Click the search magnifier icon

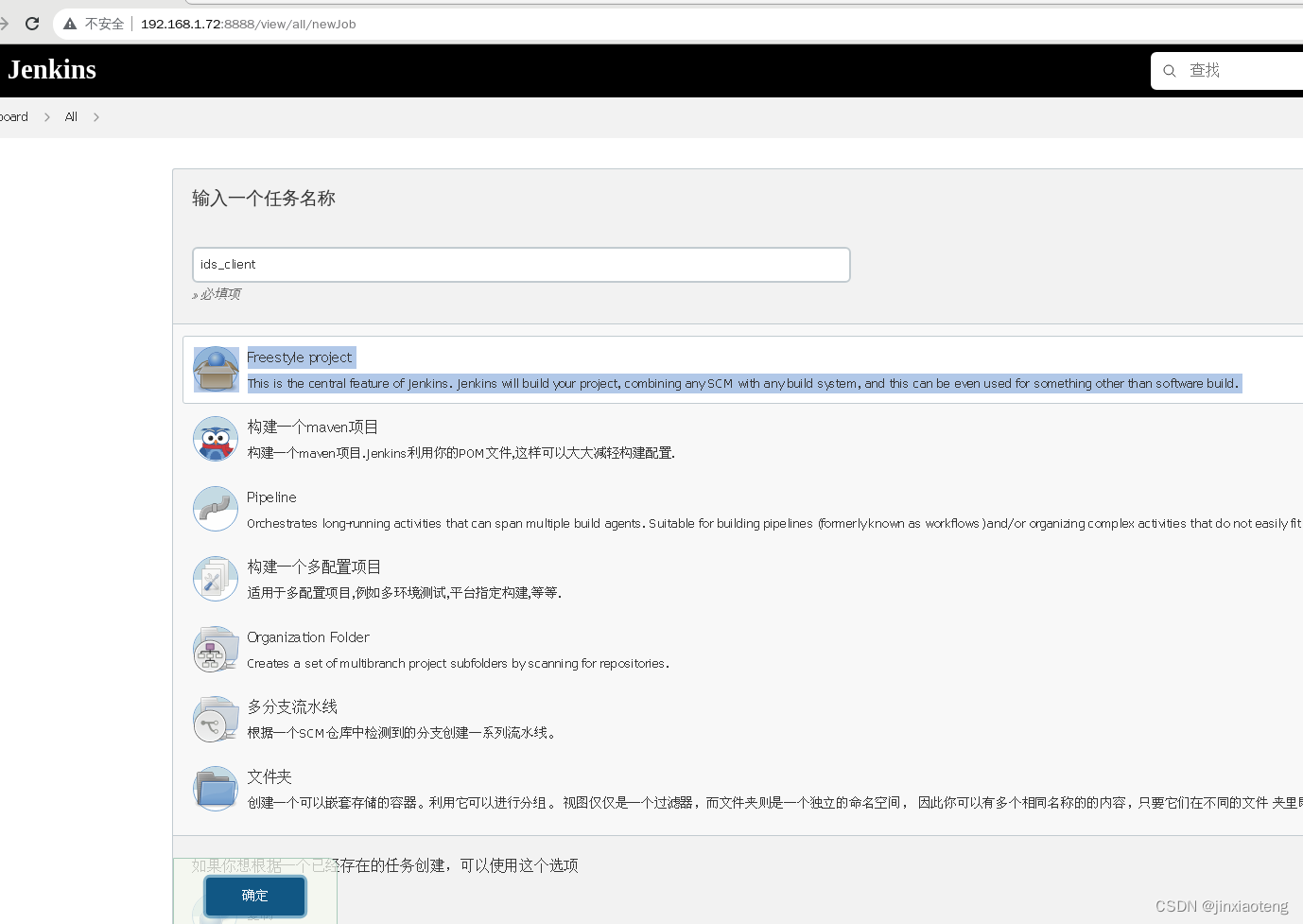point(1170,71)
